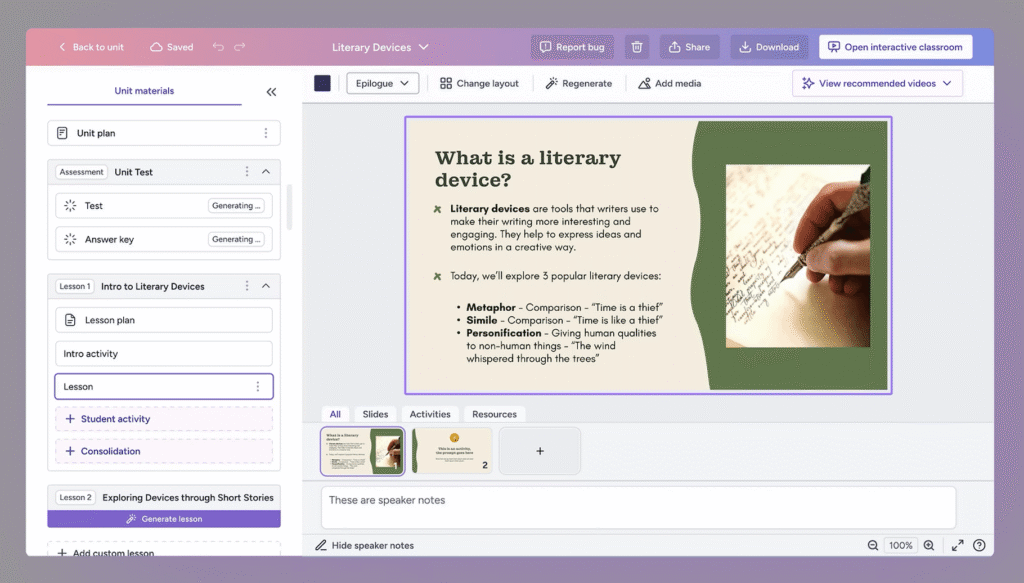Add a Consolidation

pyautogui.click(x=164, y=451)
